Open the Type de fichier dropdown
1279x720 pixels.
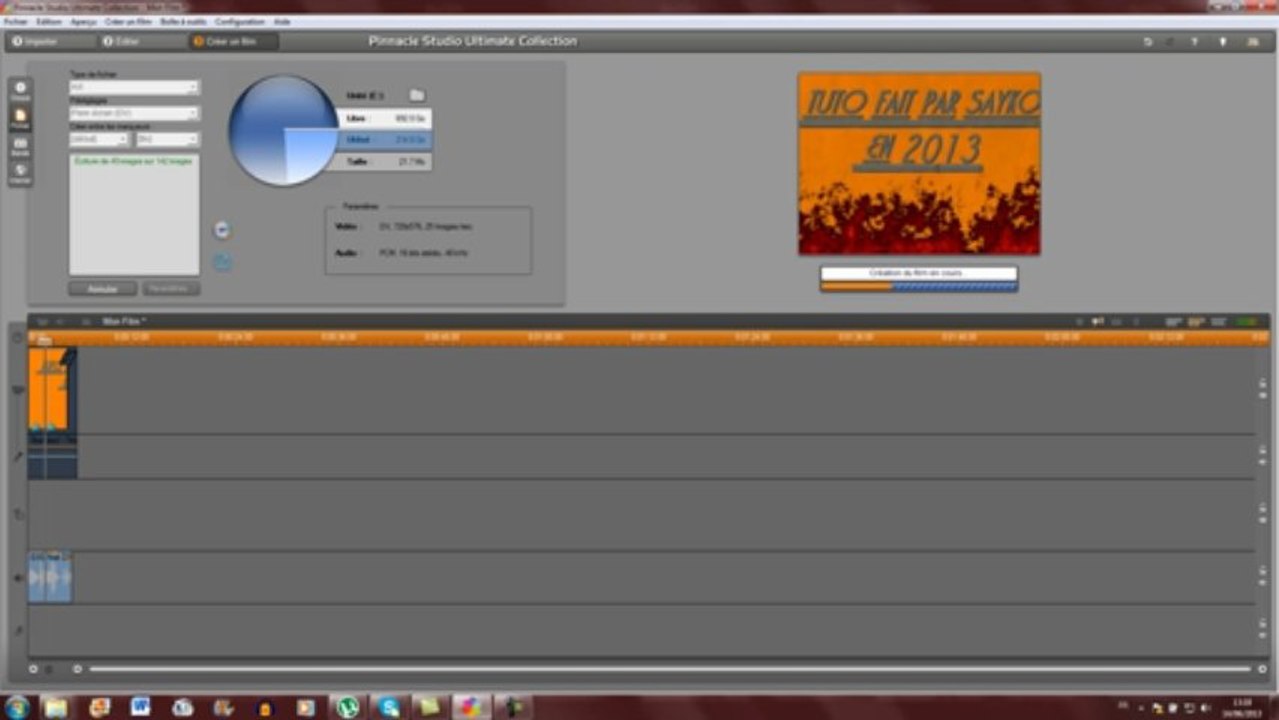[x=134, y=88]
